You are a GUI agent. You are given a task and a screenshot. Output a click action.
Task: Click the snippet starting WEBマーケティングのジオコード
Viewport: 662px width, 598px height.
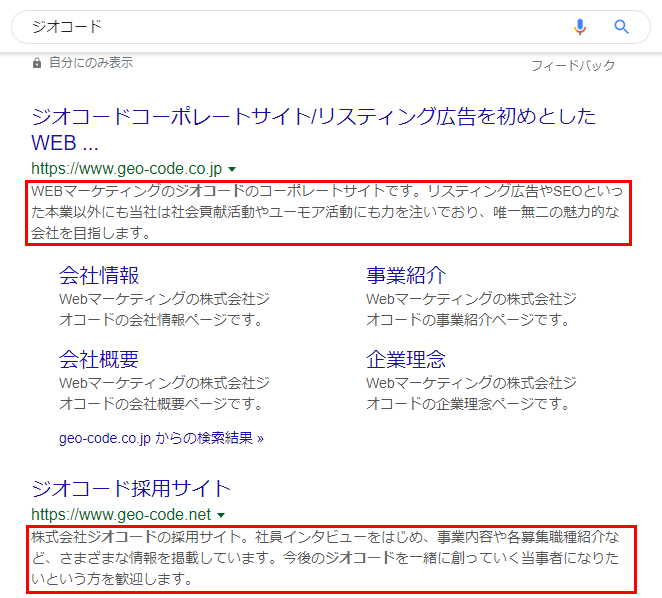328,212
